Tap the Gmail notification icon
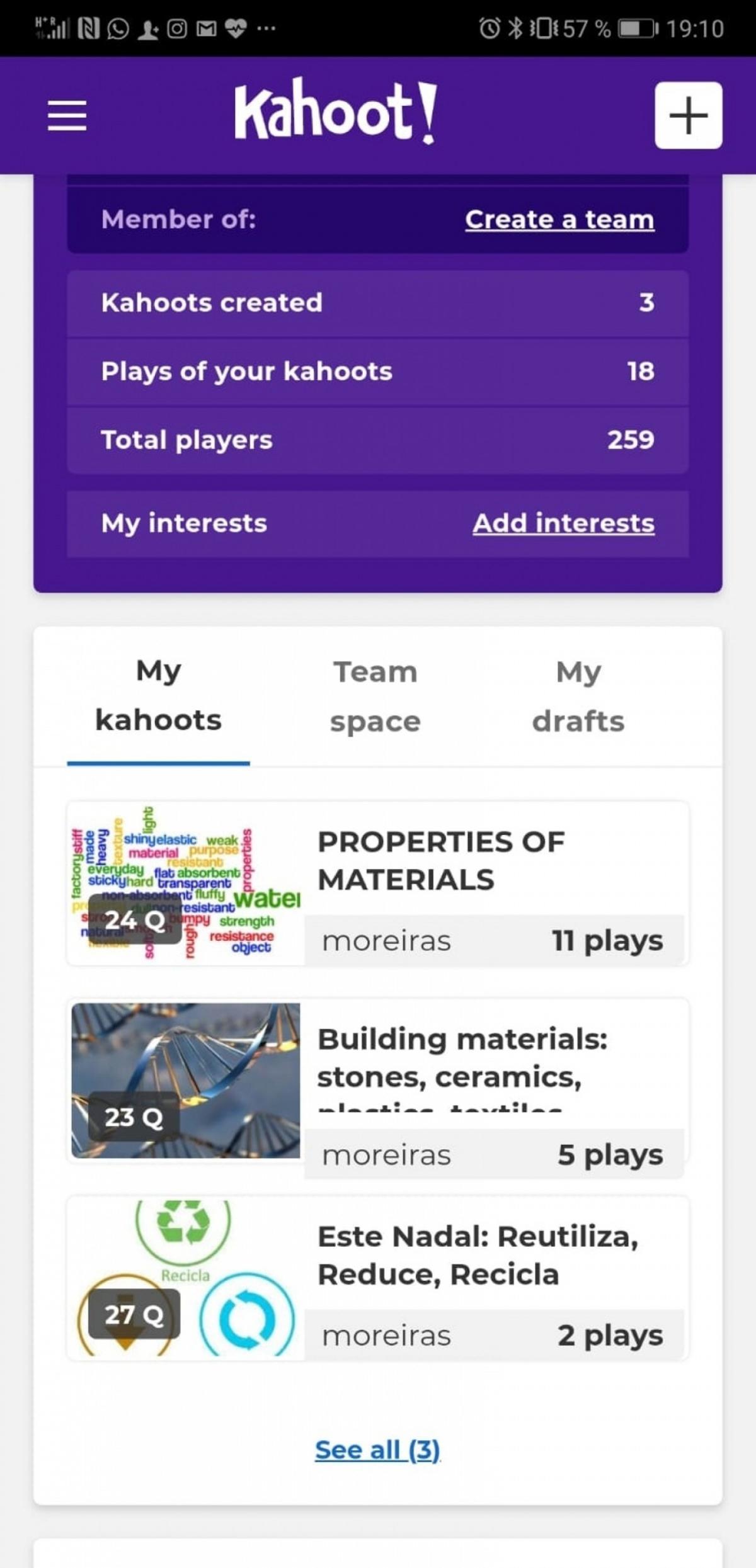This screenshot has height=1568, width=756. click(x=206, y=28)
